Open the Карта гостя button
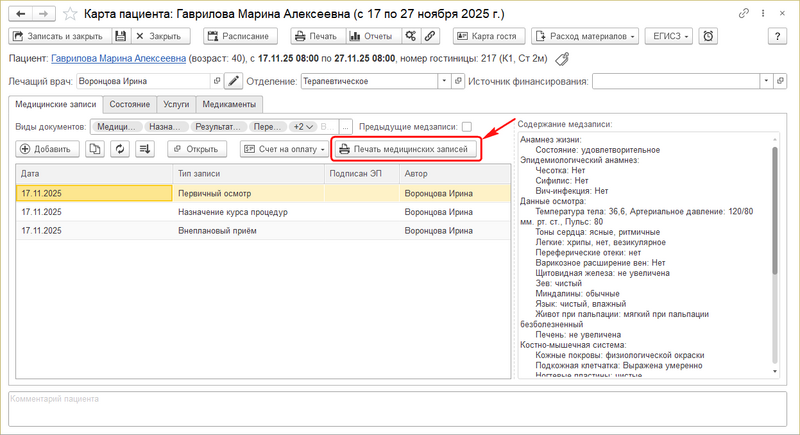 tap(489, 36)
